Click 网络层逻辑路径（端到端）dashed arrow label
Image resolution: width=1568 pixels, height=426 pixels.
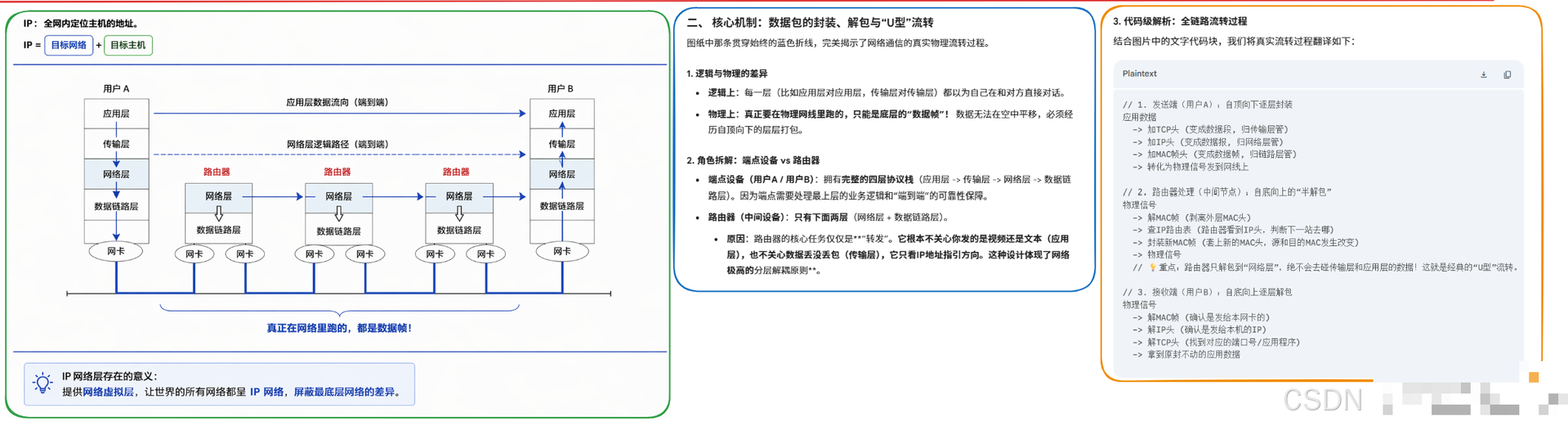(x=337, y=144)
